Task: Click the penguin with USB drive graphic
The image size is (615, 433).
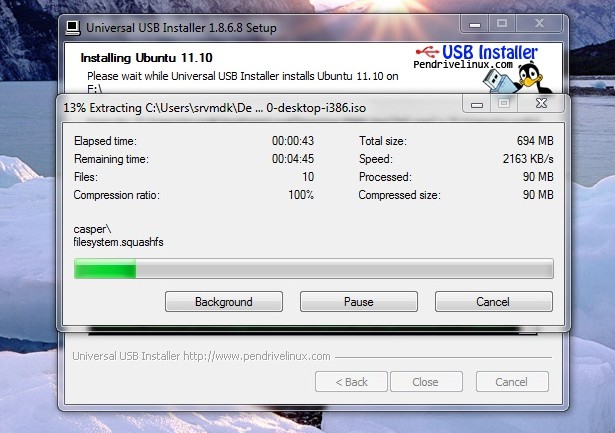Action: [x=517, y=78]
